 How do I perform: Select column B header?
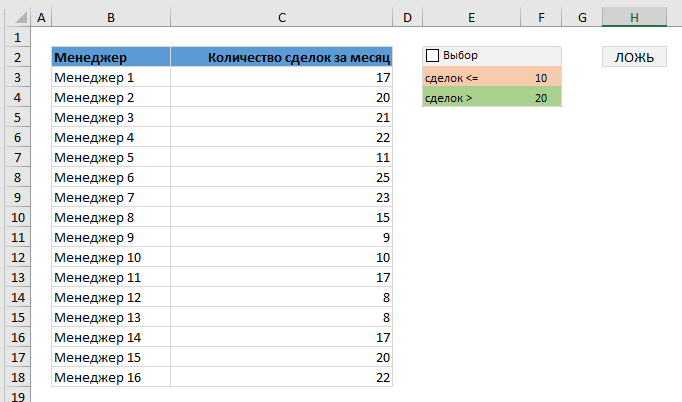(111, 17)
